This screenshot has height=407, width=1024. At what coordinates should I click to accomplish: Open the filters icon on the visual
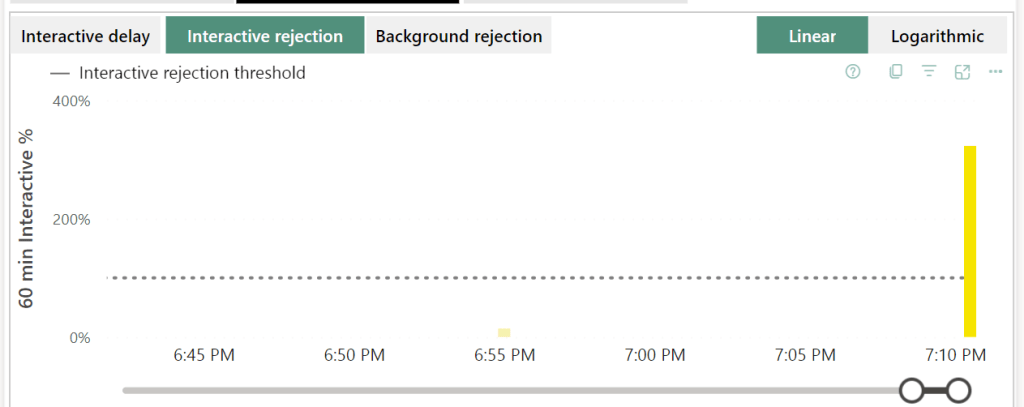tap(929, 72)
